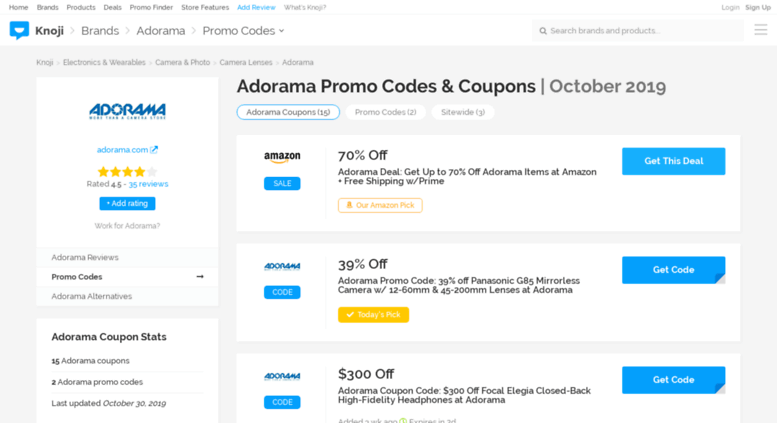Click the Adorama logo in the sidebar card
The height and width of the screenshot is (423, 777).
click(127, 111)
